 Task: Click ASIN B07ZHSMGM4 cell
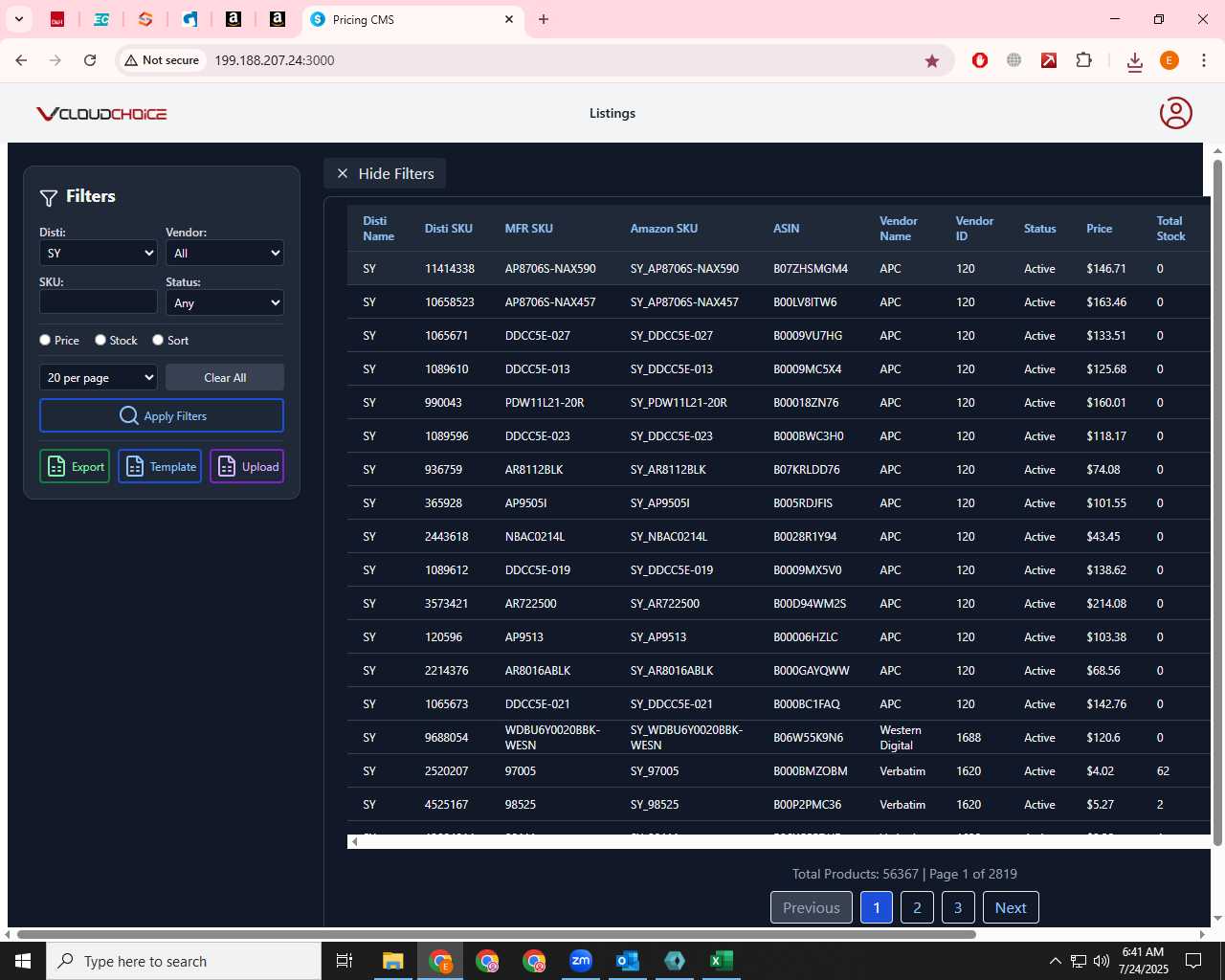[811, 269]
